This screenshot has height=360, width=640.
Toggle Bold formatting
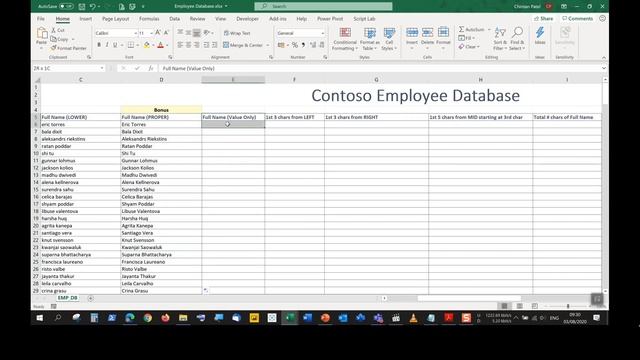[x=99, y=45]
